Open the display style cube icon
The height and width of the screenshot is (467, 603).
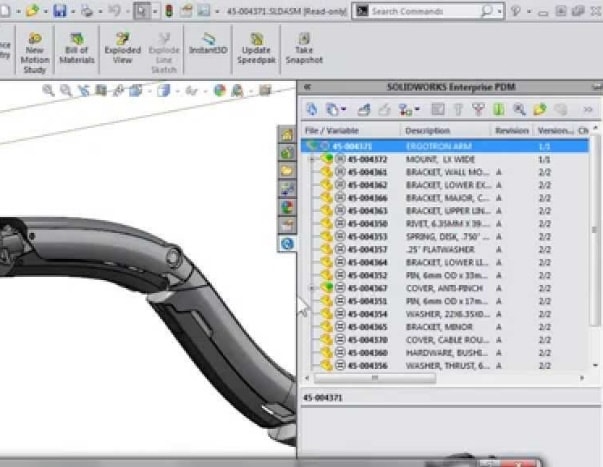coord(163,91)
